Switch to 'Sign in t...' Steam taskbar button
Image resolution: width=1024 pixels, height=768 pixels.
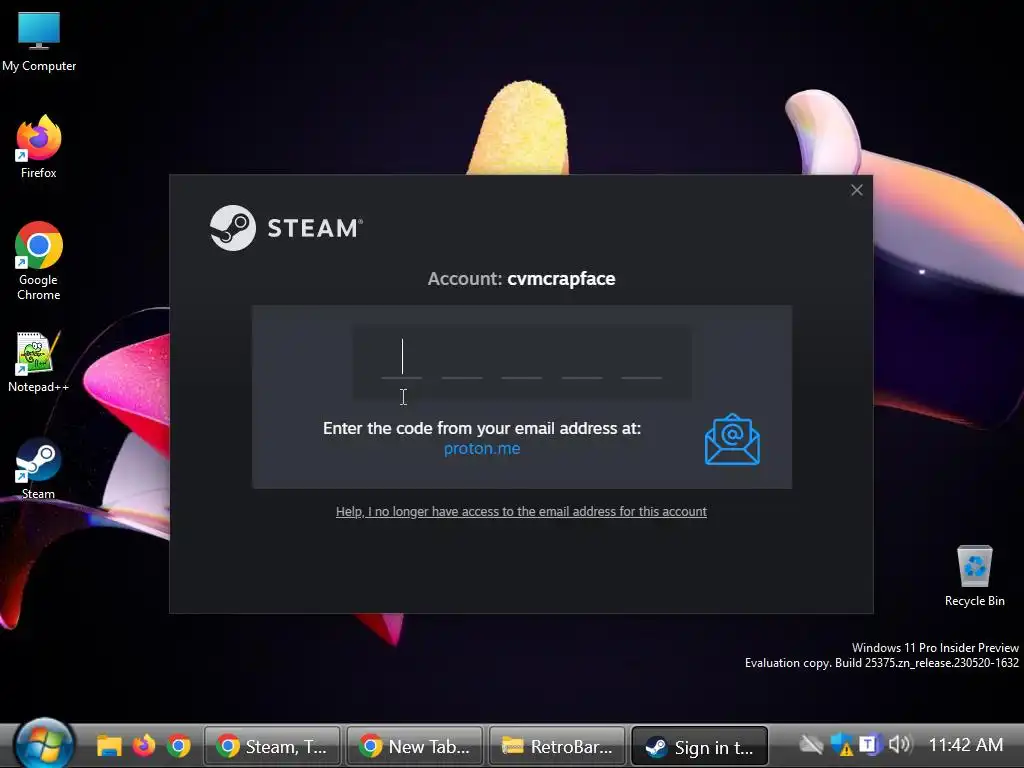[x=699, y=746]
